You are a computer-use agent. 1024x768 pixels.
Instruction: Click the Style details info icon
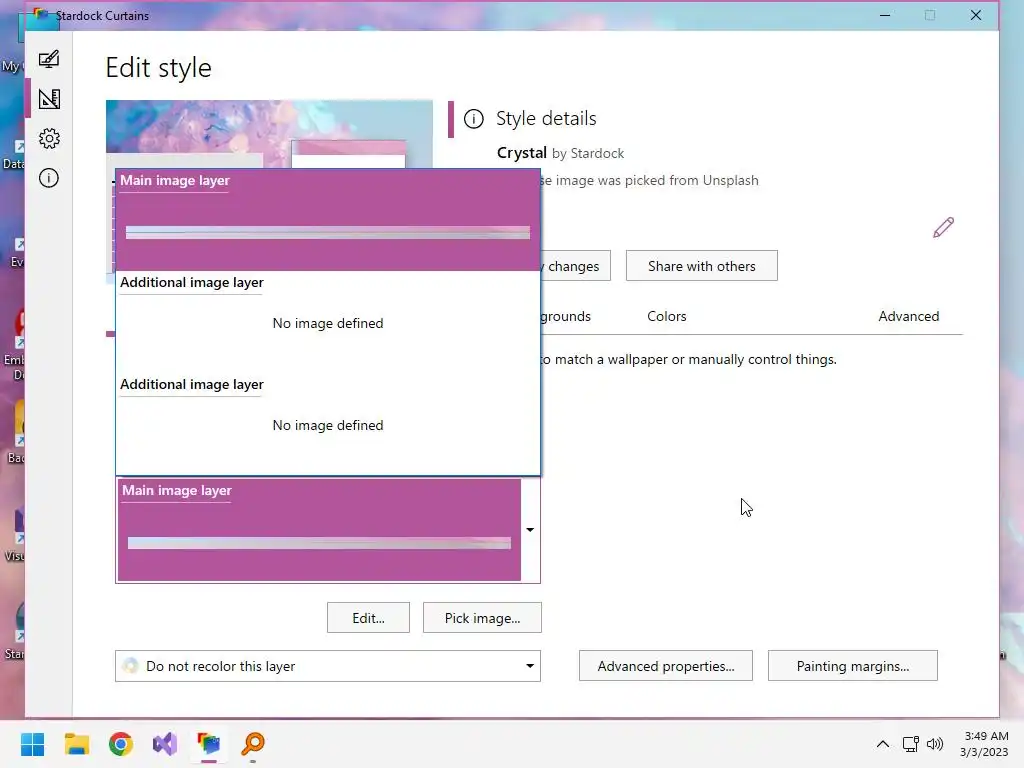473,119
